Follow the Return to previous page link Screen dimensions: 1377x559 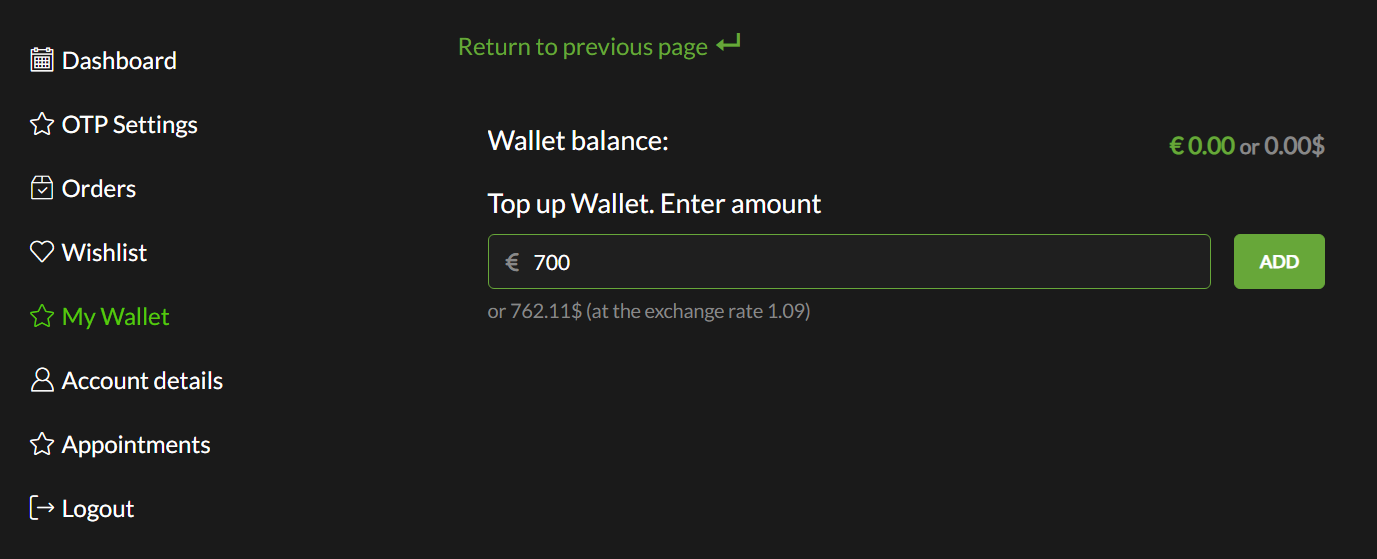pos(582,47)
